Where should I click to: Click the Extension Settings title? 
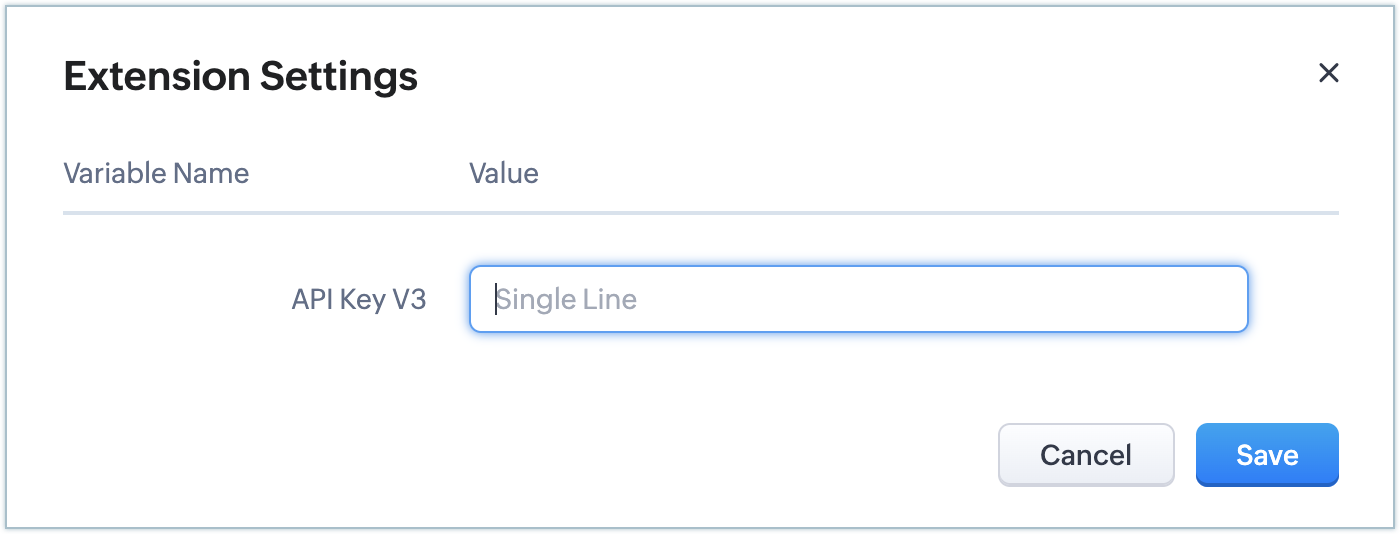pos(241,76)
